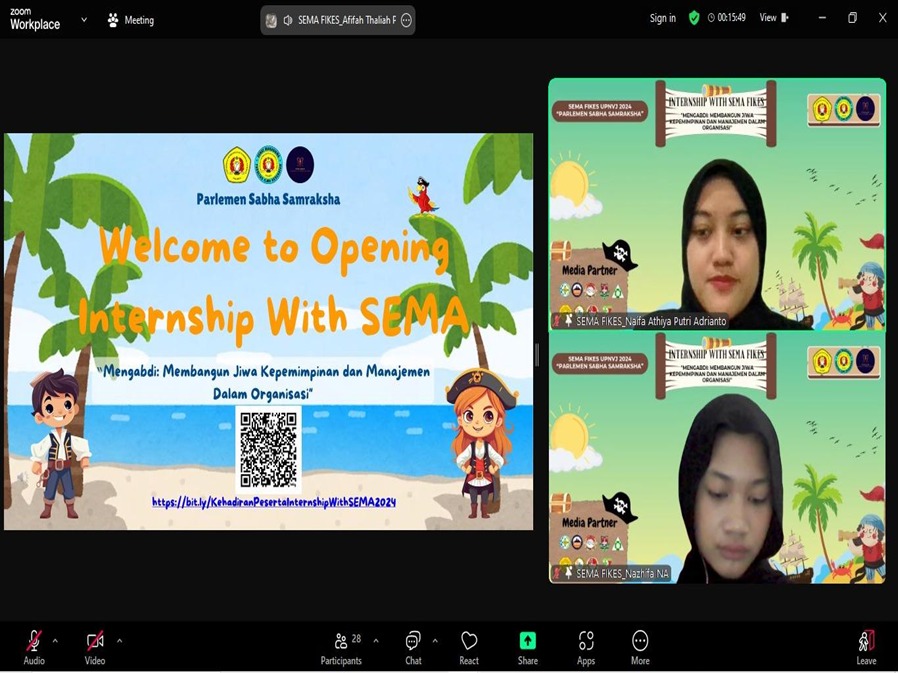Open the Participants panel
898x673 pixels.
pos(341,645)
